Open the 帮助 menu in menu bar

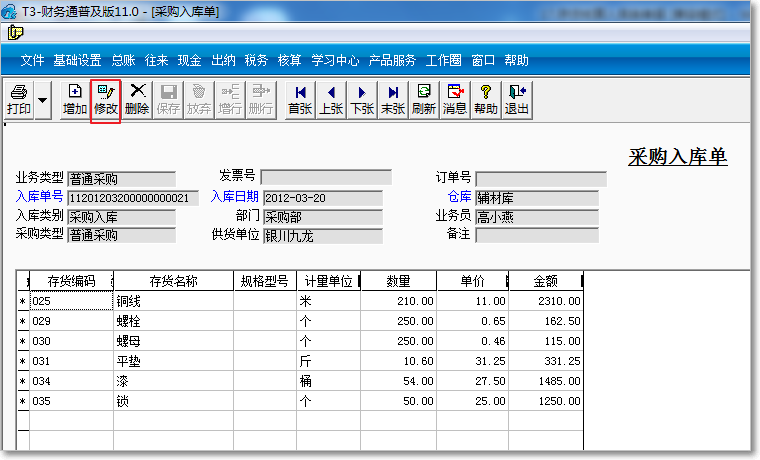(516, 61)
